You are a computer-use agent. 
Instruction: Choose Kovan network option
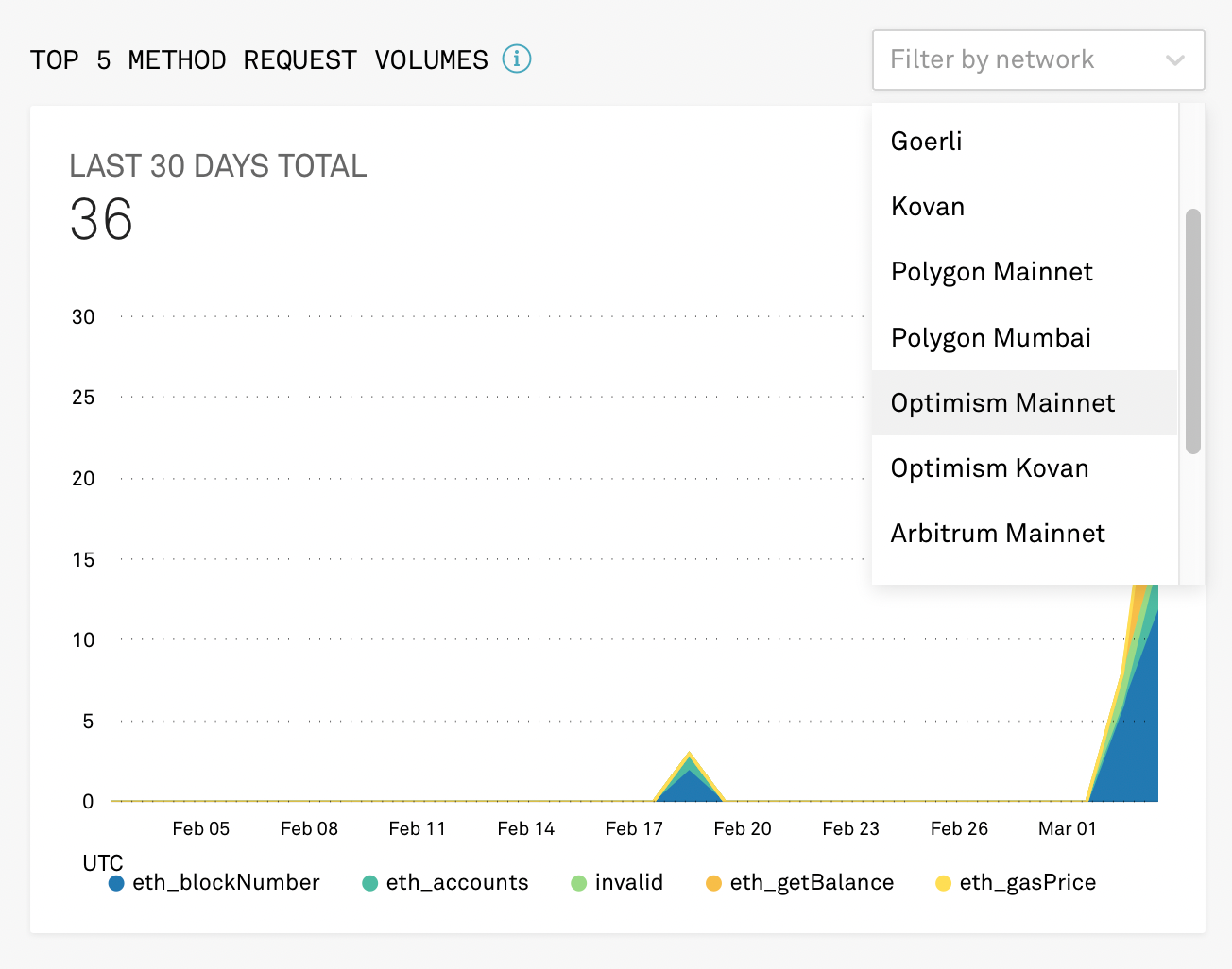(927, 207)
